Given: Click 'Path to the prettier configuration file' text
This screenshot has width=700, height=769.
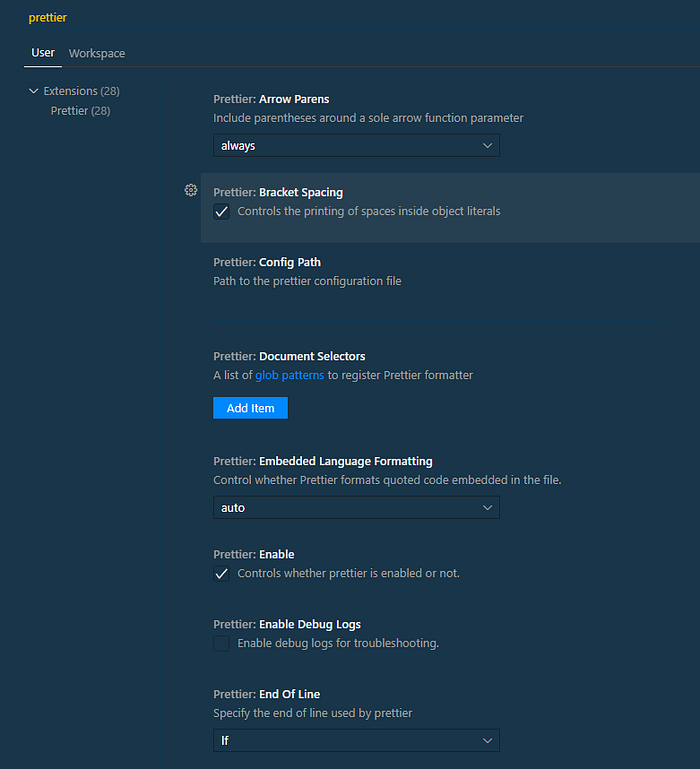Looking at the screenshot, I should click(307, 281).
